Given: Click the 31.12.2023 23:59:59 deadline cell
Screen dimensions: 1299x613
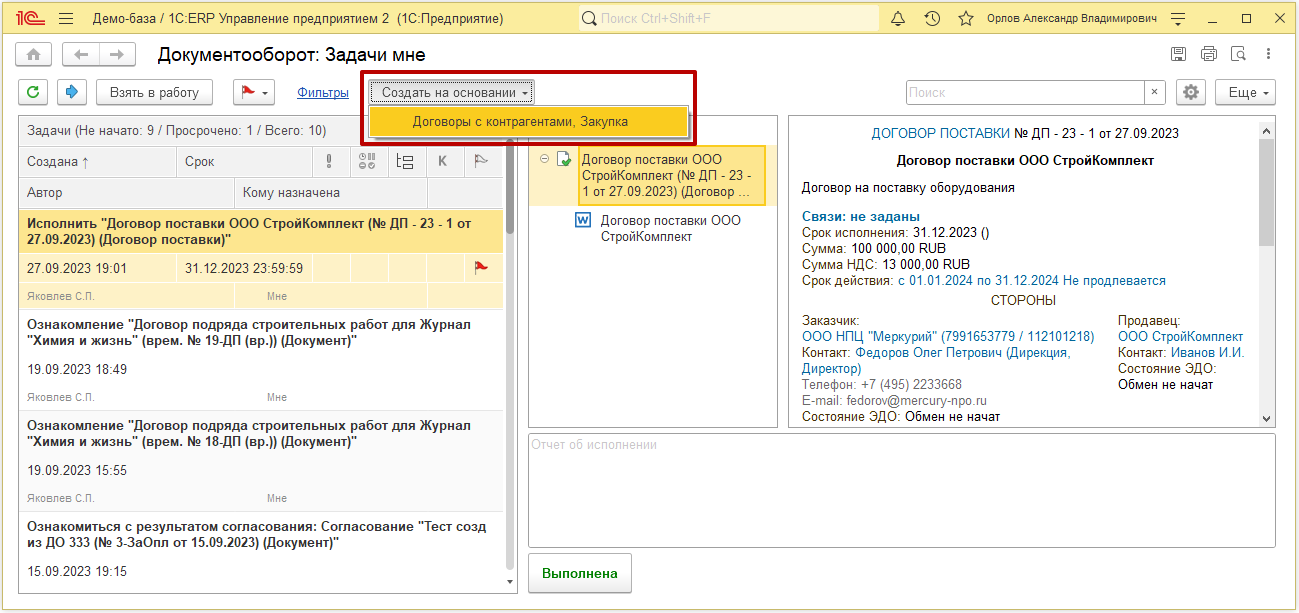Looking at the screenshot, I should (244, 268).
